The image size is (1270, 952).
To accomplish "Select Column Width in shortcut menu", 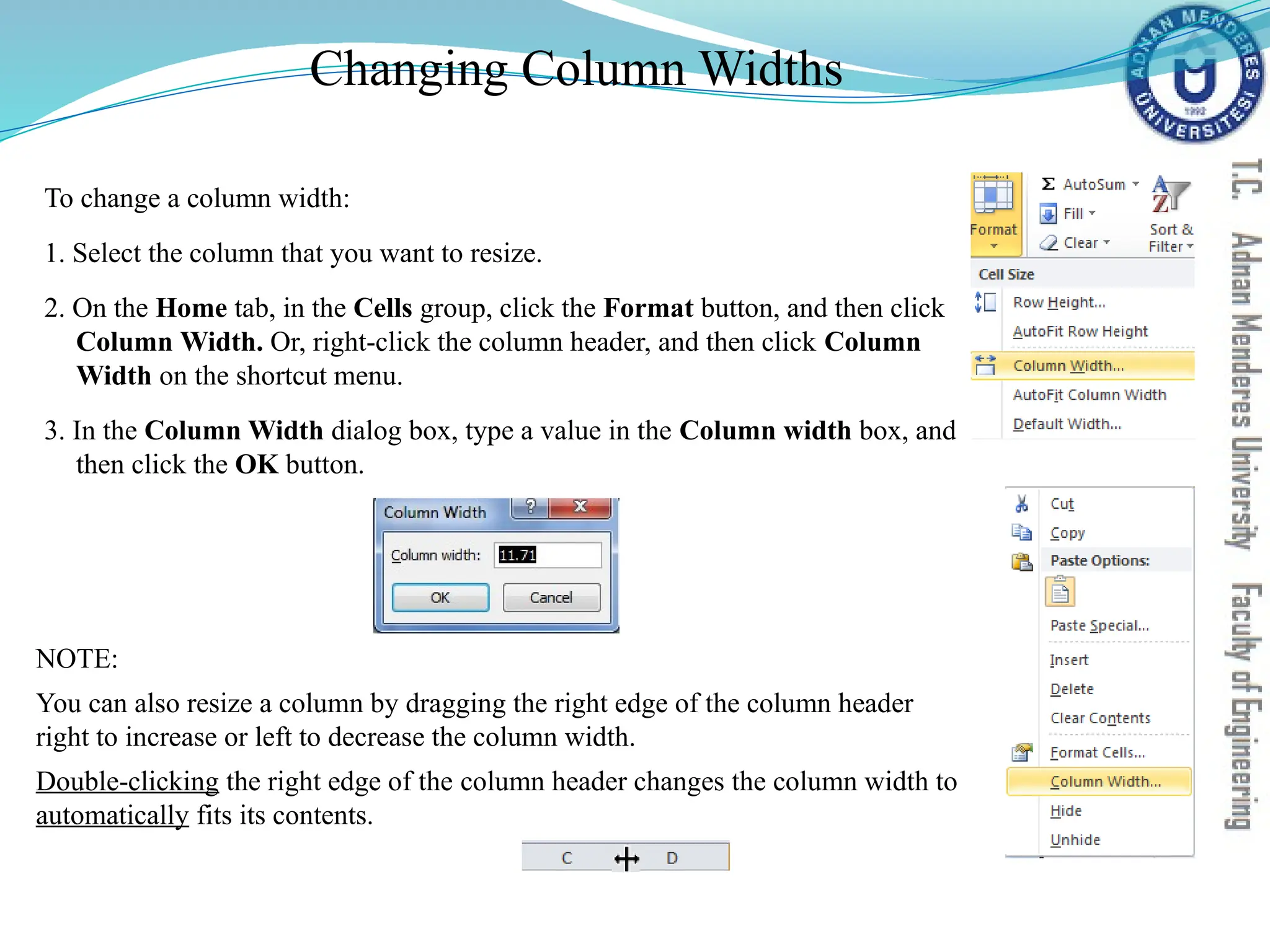I will click(x=1099, y=782).
